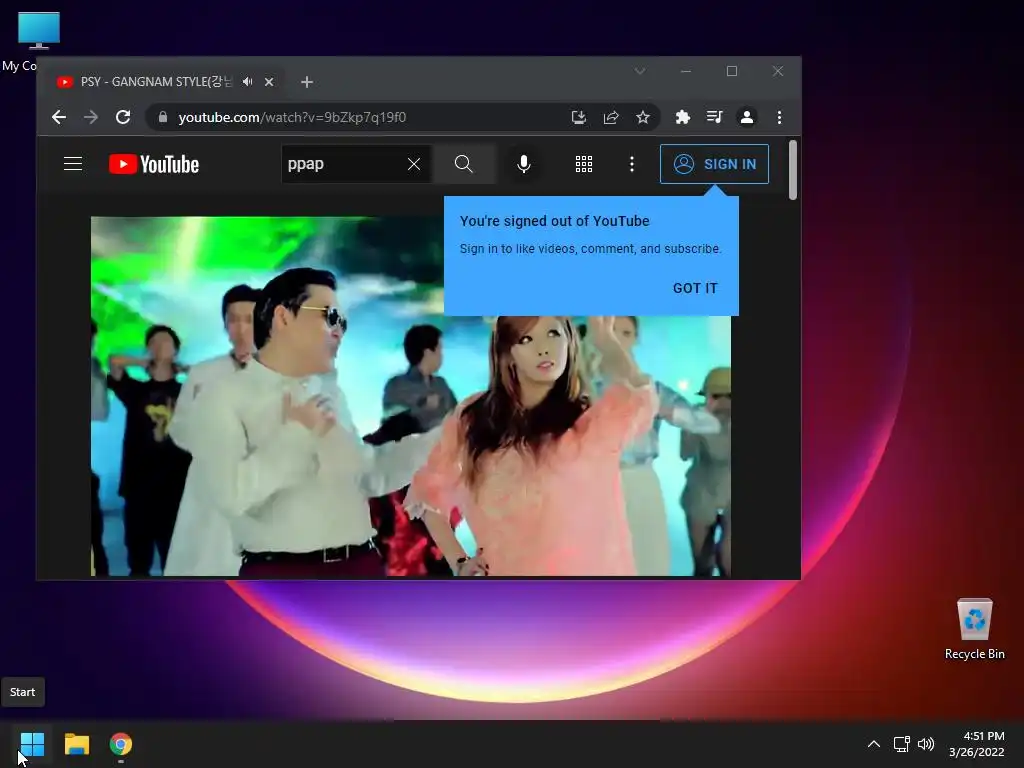This screenshot has width=1024, height=768.
Task: Open the YouTube hamburger guide menu
Action: 73,164
